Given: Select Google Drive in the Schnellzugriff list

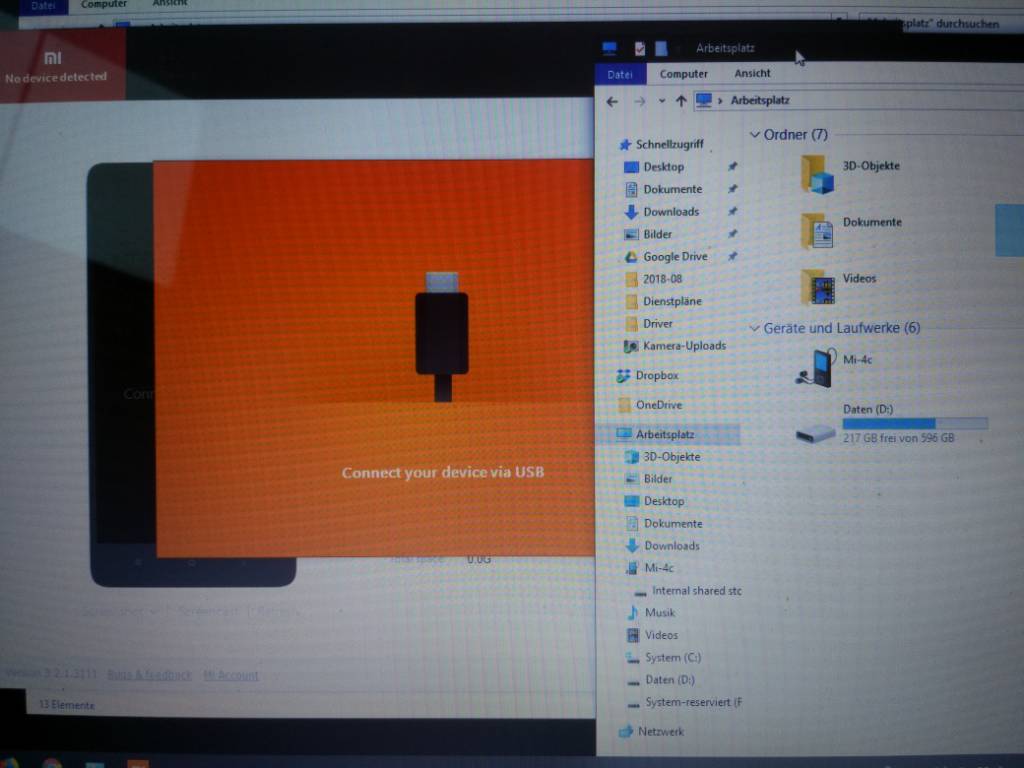Looking at the screenshot, I should pyautogui.click(x=674, y=257).
